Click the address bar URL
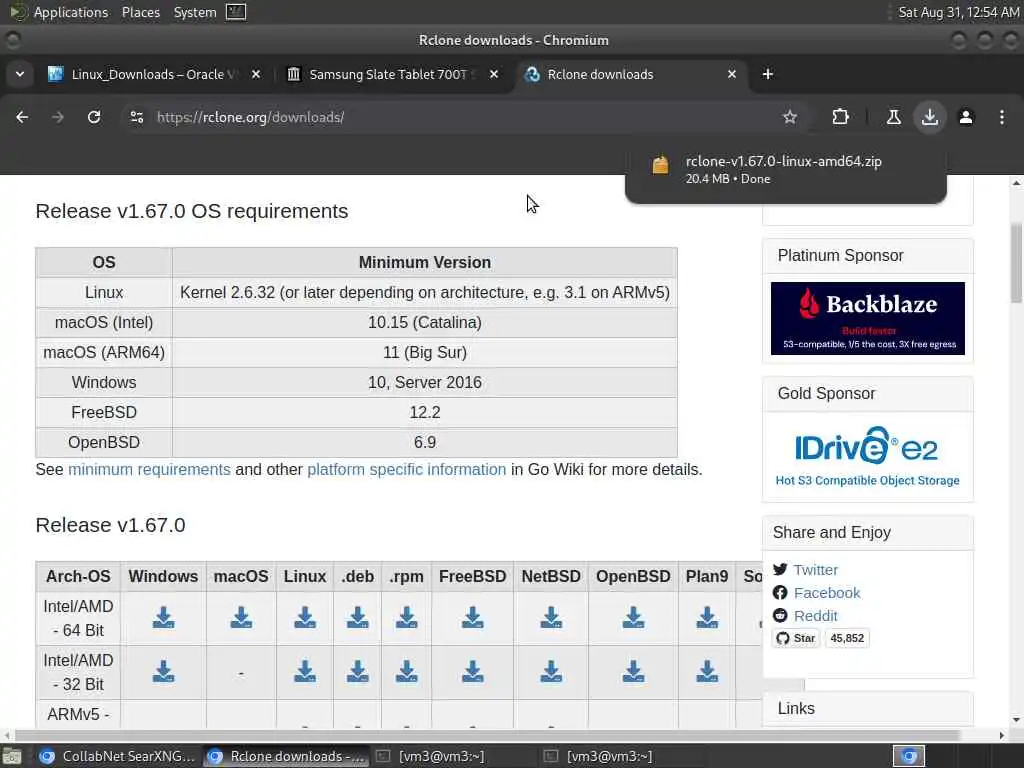 click(x=250, y=117)
